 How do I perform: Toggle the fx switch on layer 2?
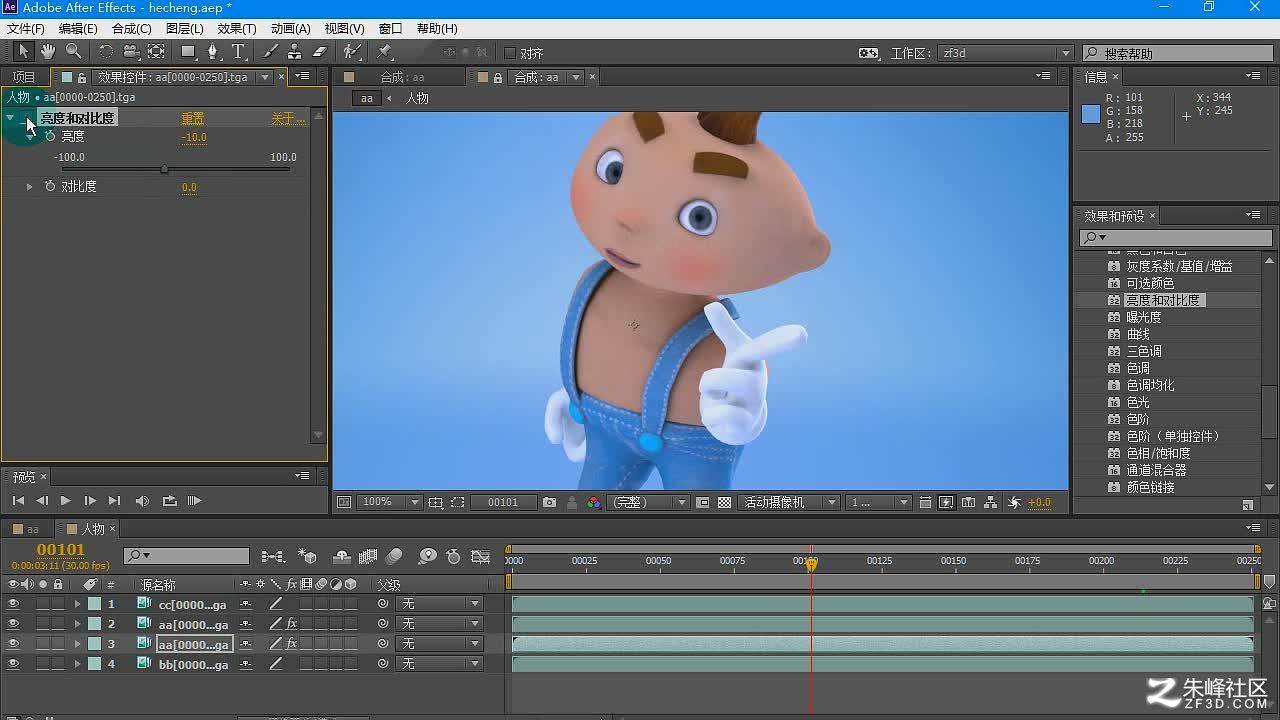[x=291, y=624]
